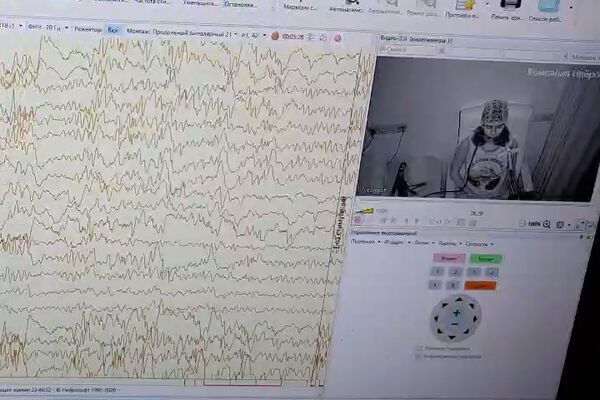Click the magnifier zoom icon next to 100%
Image resolution: width=600 pixels, height=400 pixels.
(x=546, y=224)
